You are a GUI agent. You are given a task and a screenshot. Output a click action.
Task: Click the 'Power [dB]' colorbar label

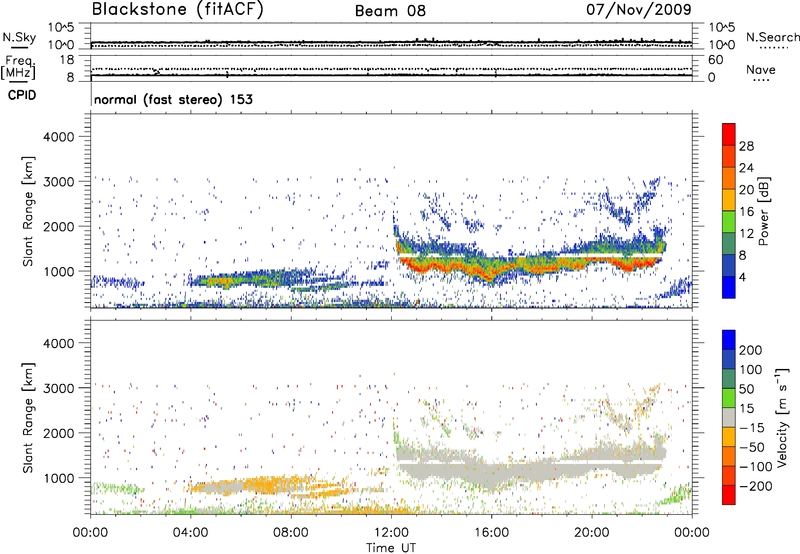coord(764,211)
